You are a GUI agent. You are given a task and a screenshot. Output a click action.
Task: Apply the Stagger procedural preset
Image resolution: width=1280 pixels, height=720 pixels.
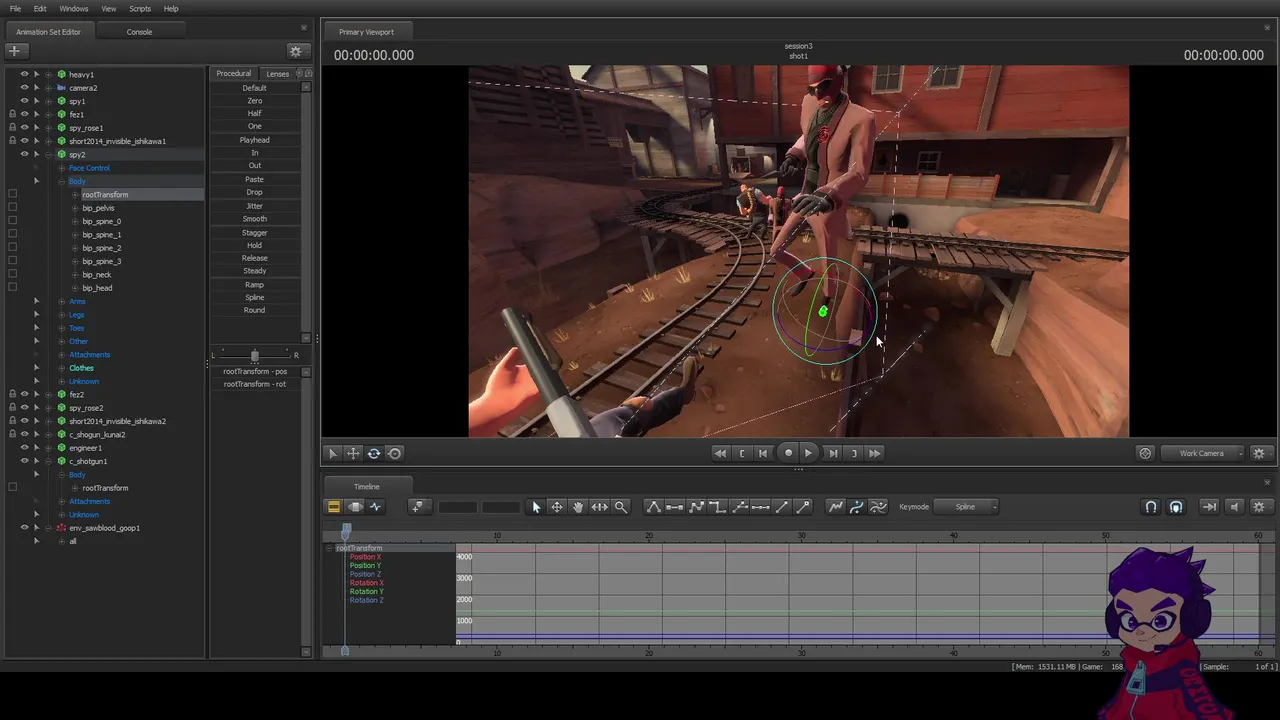pos(255,232)
